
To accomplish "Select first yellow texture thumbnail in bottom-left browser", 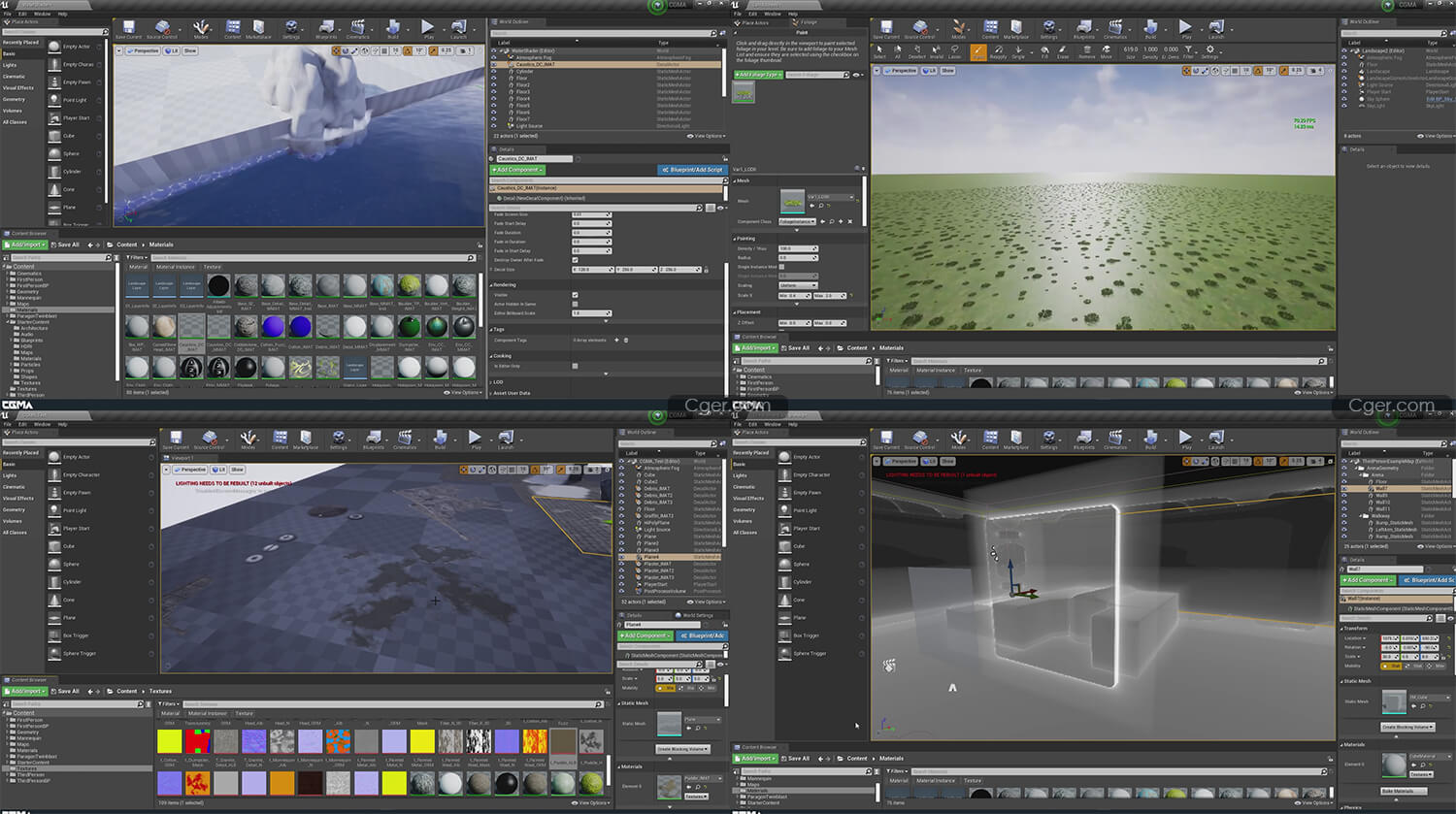I will click(170, 741).
